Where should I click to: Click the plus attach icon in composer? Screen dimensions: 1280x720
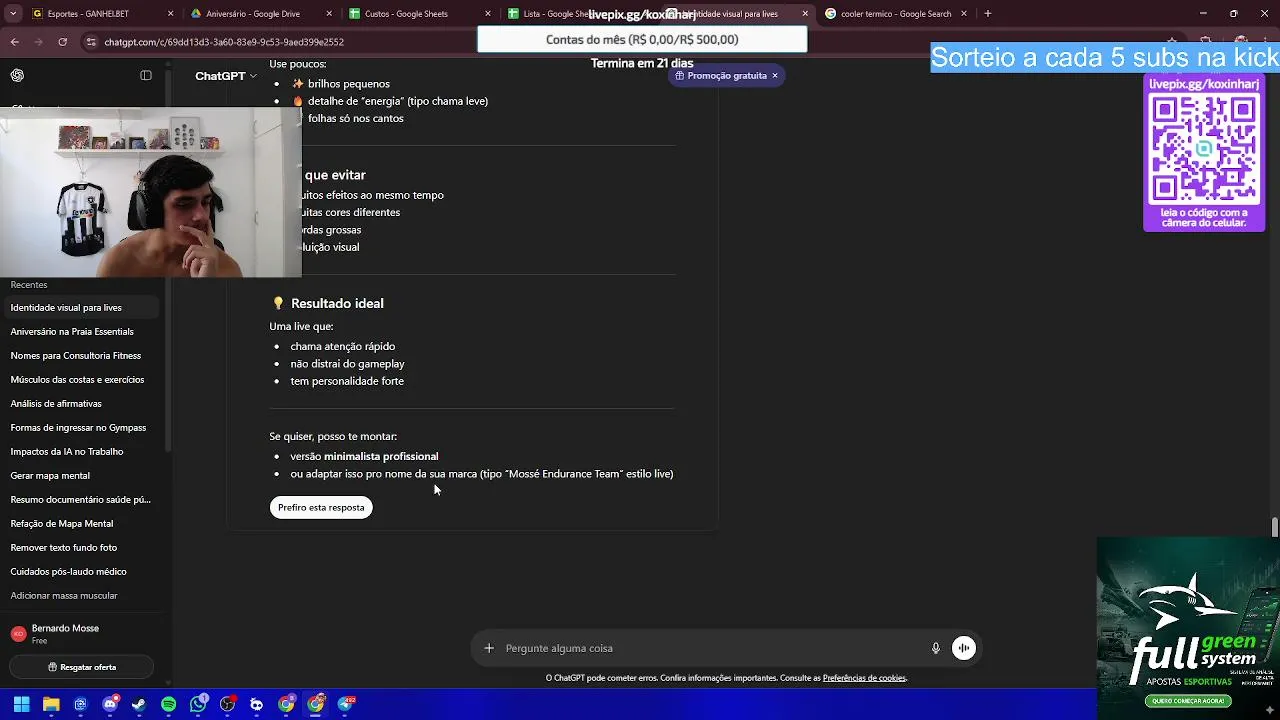pyautogui.click(x=489, y=648)
